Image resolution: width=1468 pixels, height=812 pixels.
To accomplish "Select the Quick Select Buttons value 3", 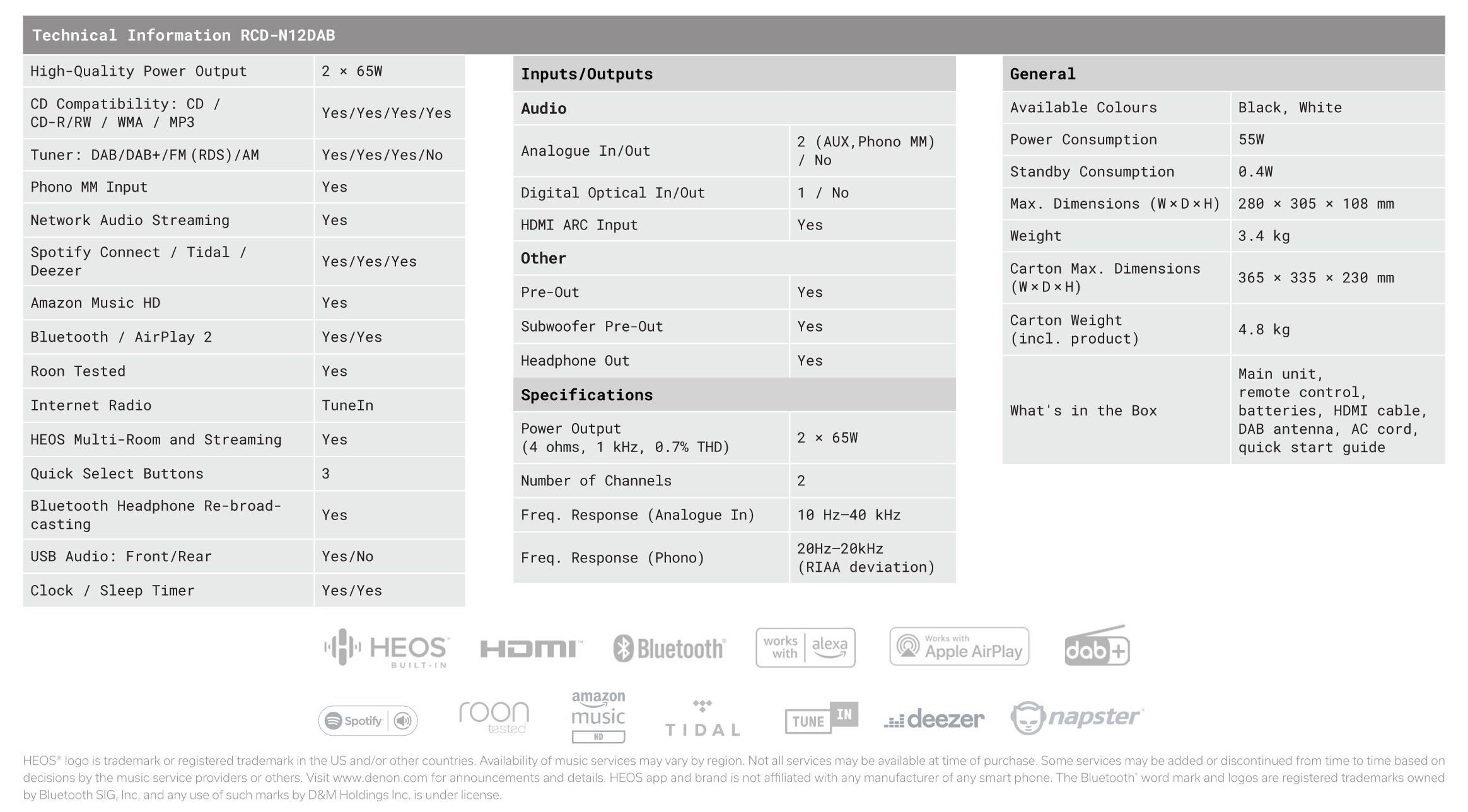I will click(x=325, y=474).
